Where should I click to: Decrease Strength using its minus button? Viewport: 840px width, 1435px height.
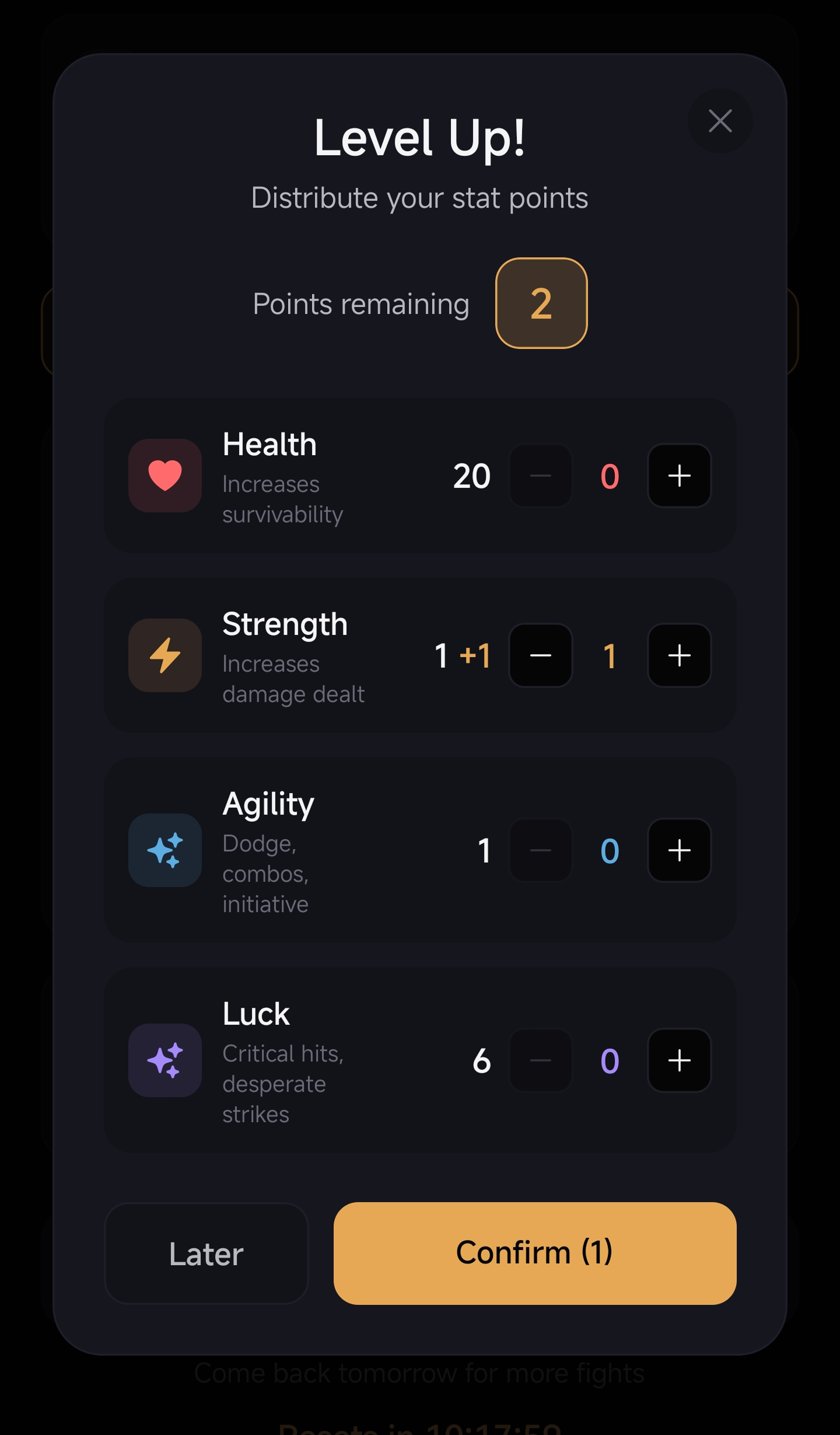coord(540,655)
